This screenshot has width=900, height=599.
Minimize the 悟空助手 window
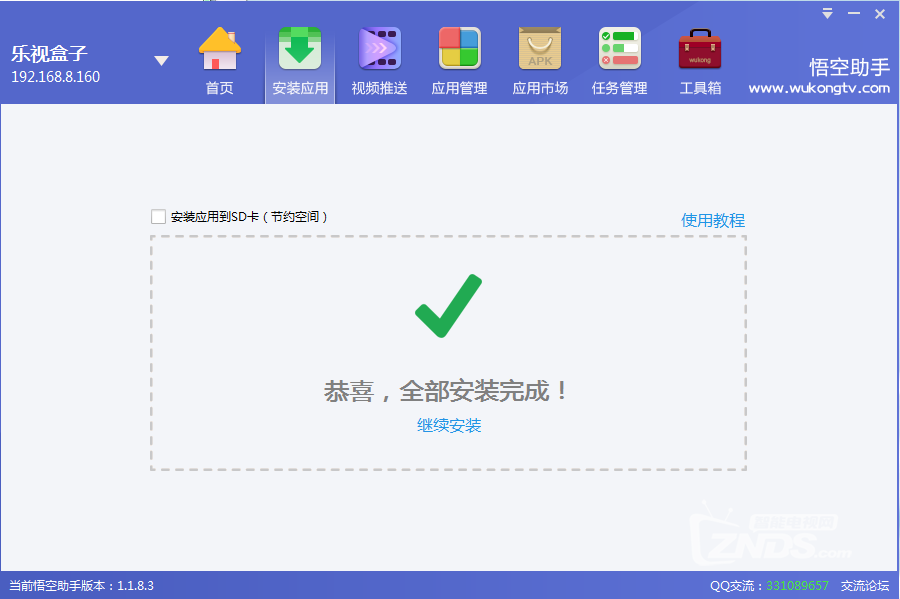pyautogui.click(x=854, y=13)
